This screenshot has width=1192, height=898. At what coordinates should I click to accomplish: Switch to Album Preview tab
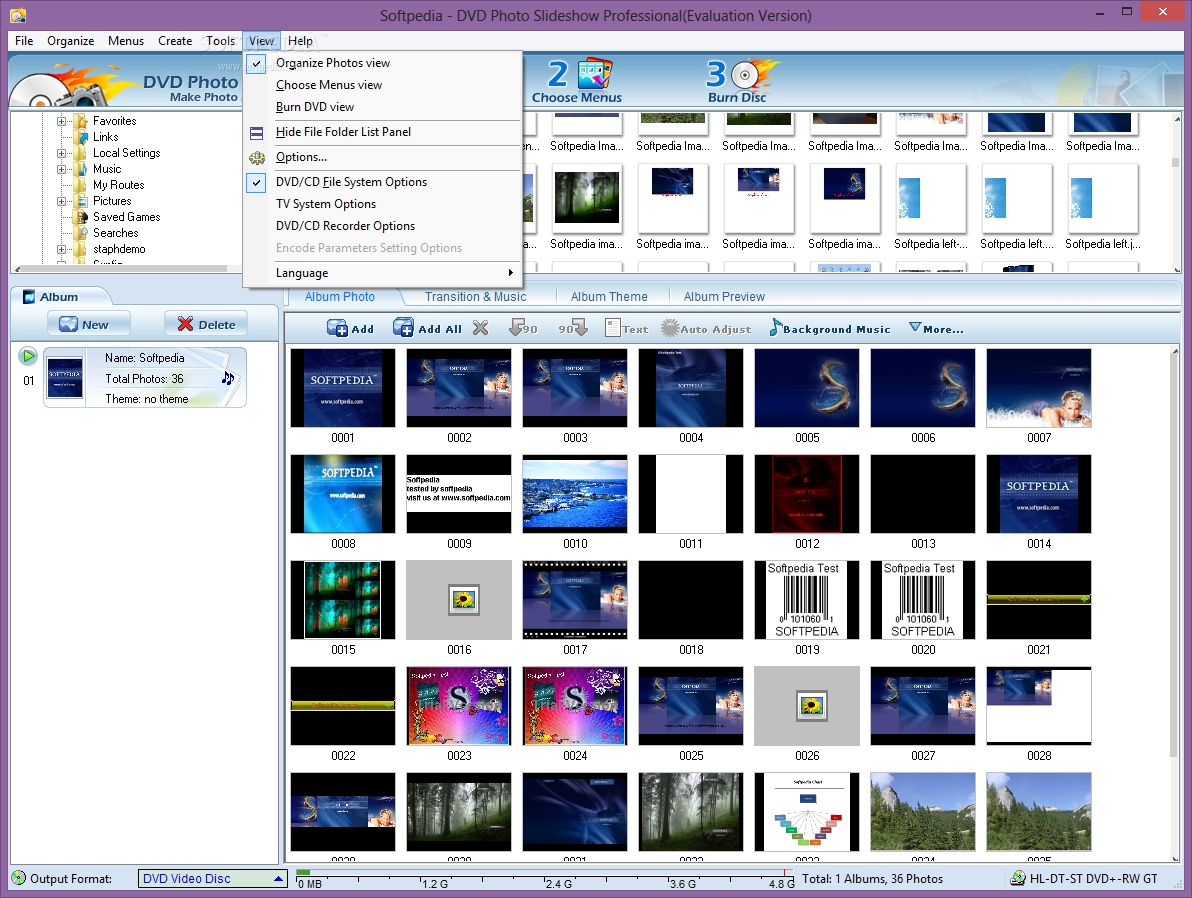point(724,297)
